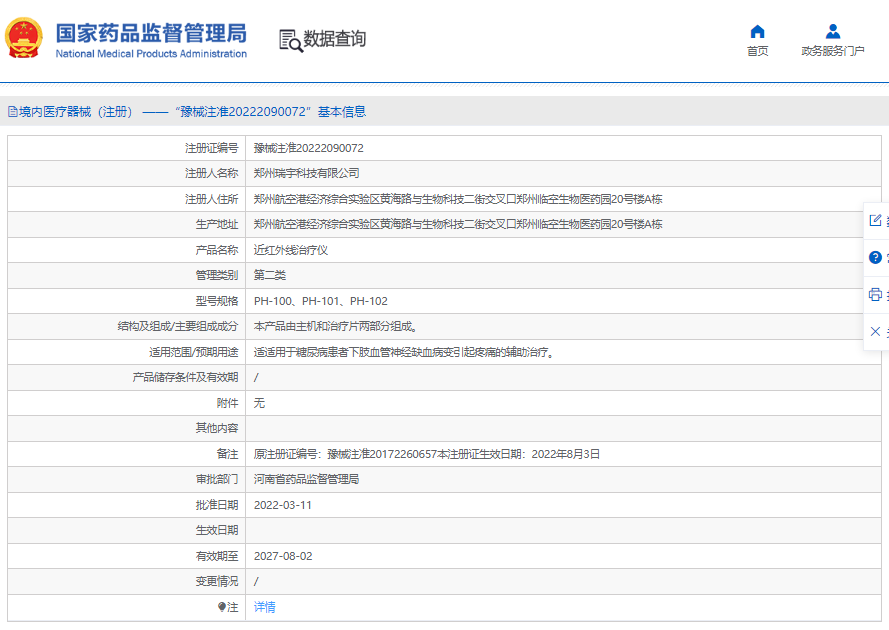Click the 其他内容 row label
889x630 pixels.
(x=217, y=428)
